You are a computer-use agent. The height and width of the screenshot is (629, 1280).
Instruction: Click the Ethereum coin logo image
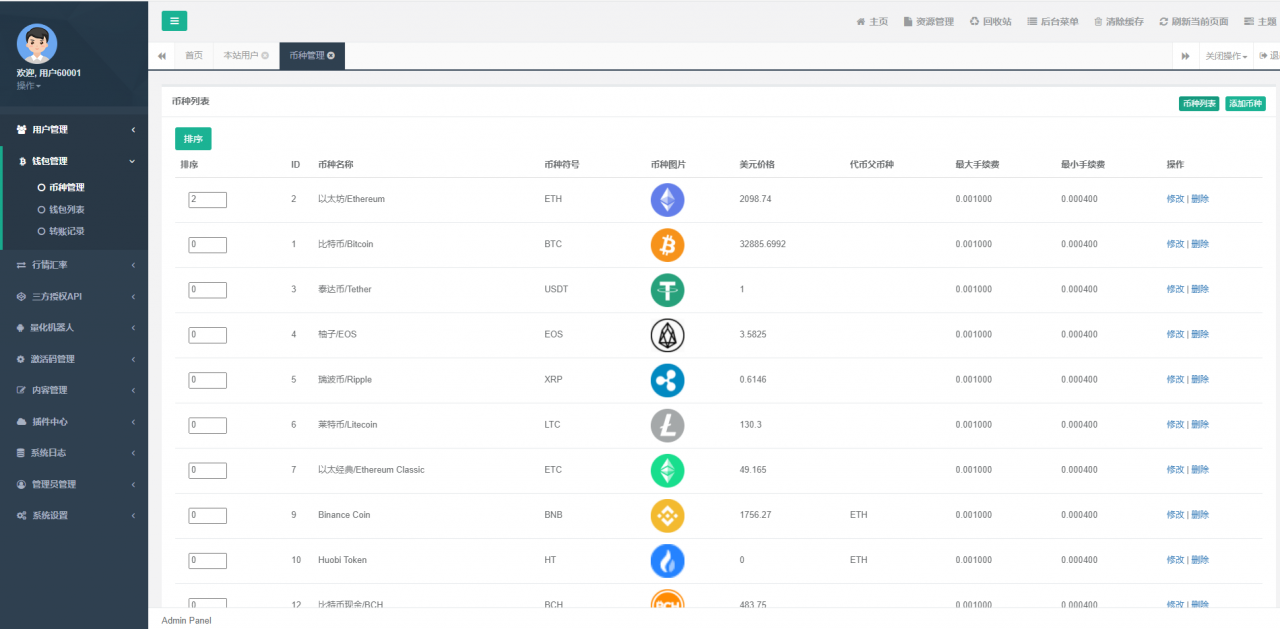[x=667, y=200]
